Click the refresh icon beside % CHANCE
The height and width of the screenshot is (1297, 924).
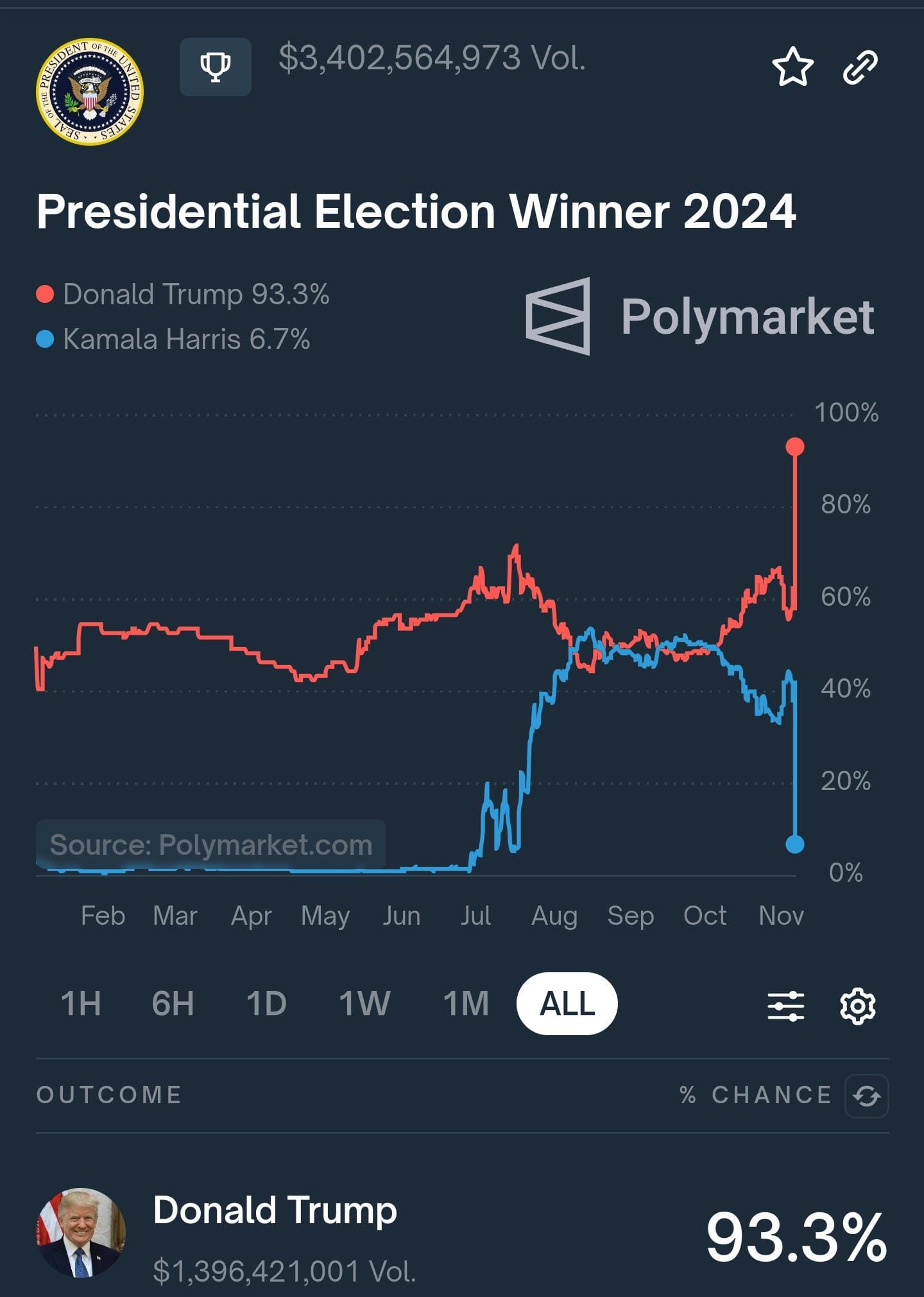point(866,1095)
